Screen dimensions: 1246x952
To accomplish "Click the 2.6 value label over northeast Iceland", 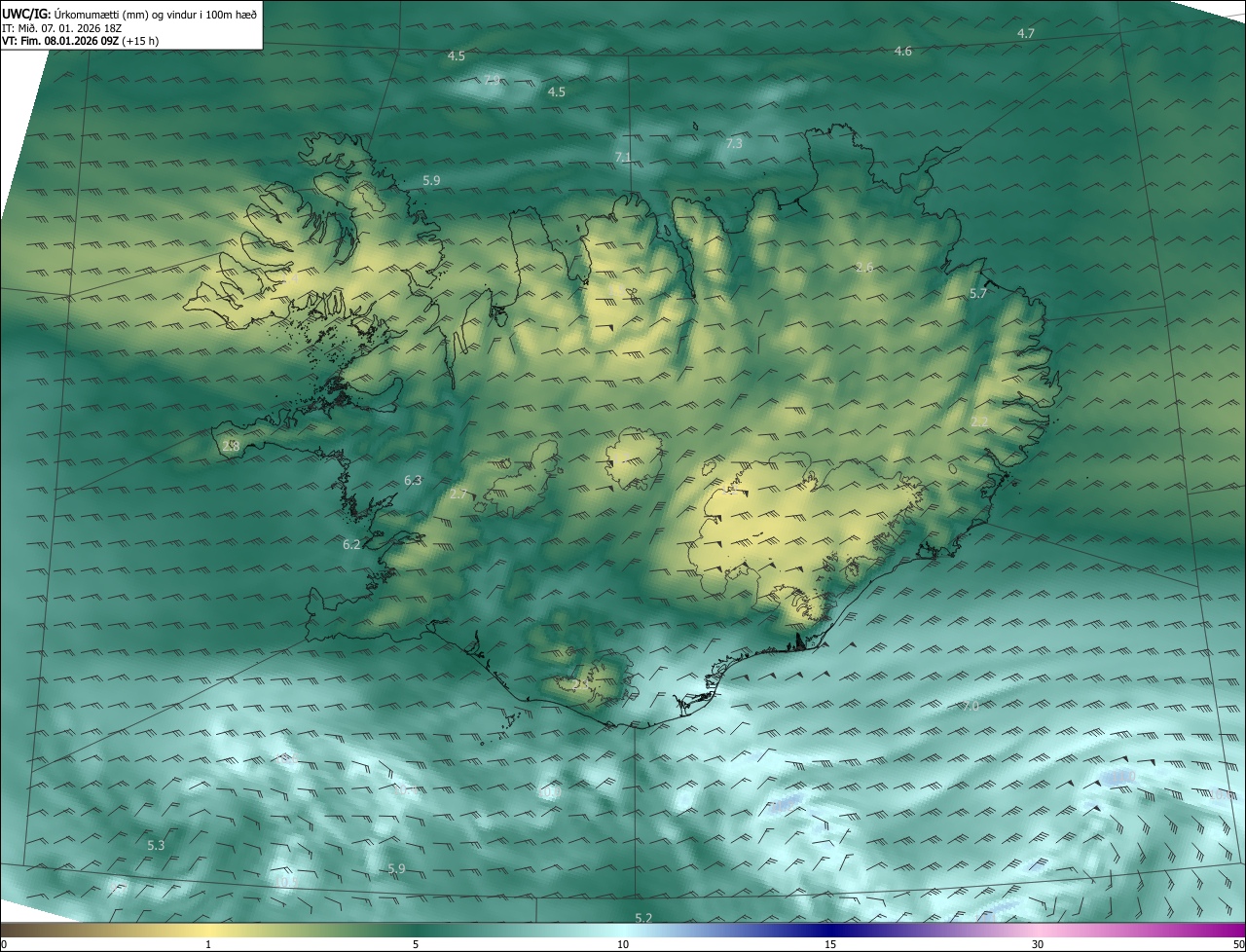I will click(864, 268).
